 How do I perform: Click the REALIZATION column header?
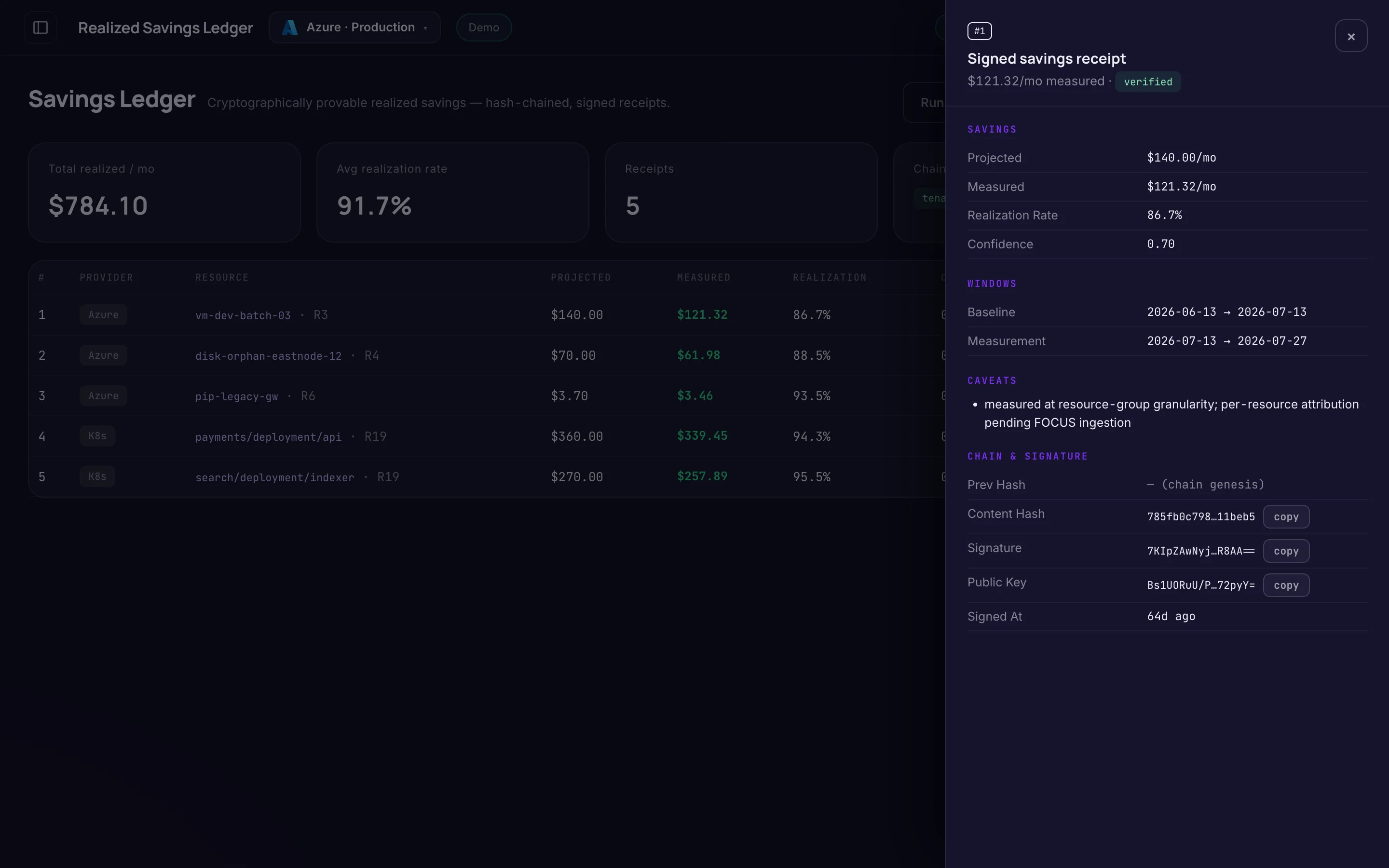pyautogui.click(x=830, y=277)
